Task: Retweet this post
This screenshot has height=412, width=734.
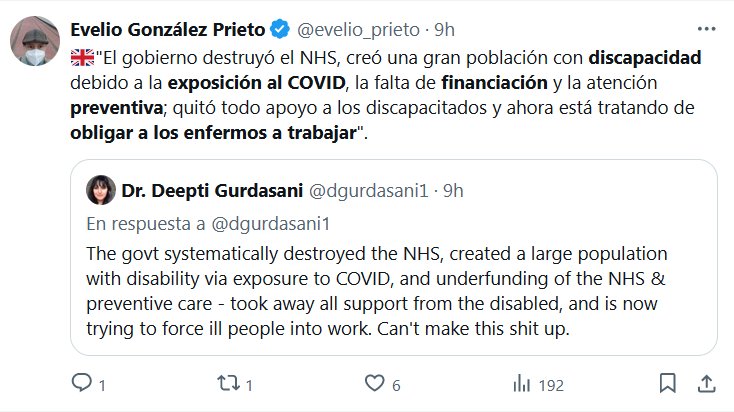Action: [x=228, y=383]
